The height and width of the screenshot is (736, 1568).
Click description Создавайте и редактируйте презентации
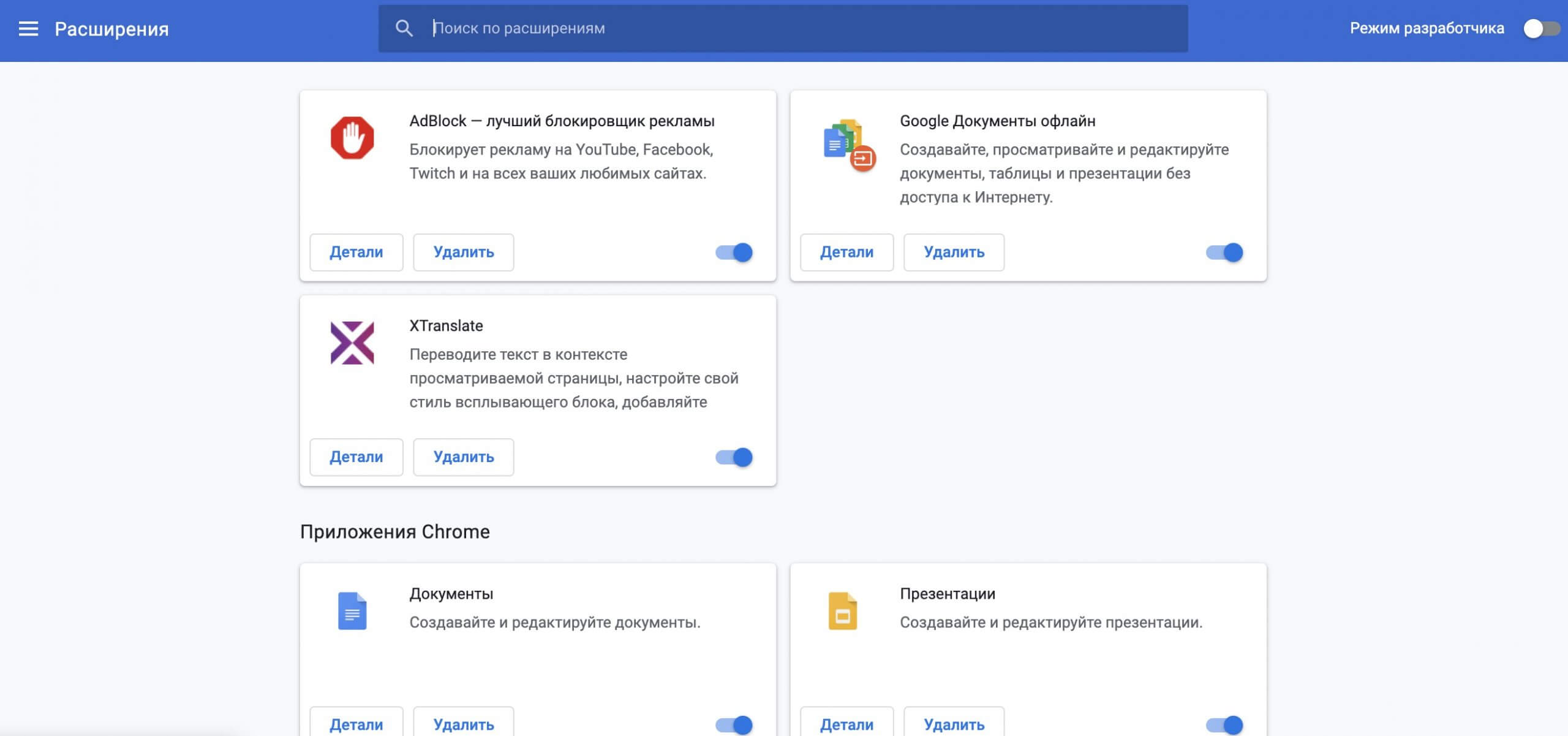pyautogui.click(x=1051, y=622)
